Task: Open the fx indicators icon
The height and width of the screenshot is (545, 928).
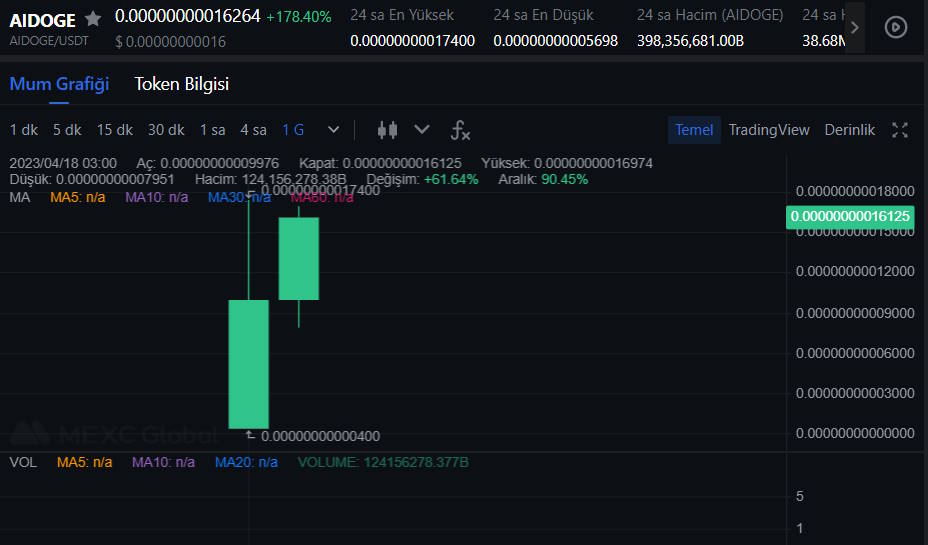Action: (x=460, y=130)
